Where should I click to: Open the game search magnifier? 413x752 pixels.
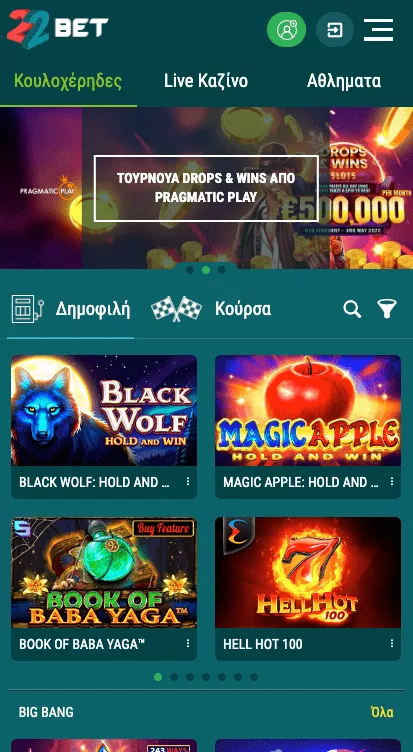pyautogui.click(x=352, y=309)
